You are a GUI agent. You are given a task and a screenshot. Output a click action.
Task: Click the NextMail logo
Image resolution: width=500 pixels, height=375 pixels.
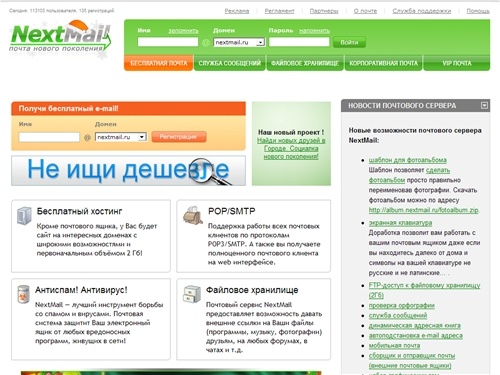click(x=61, y=38)
